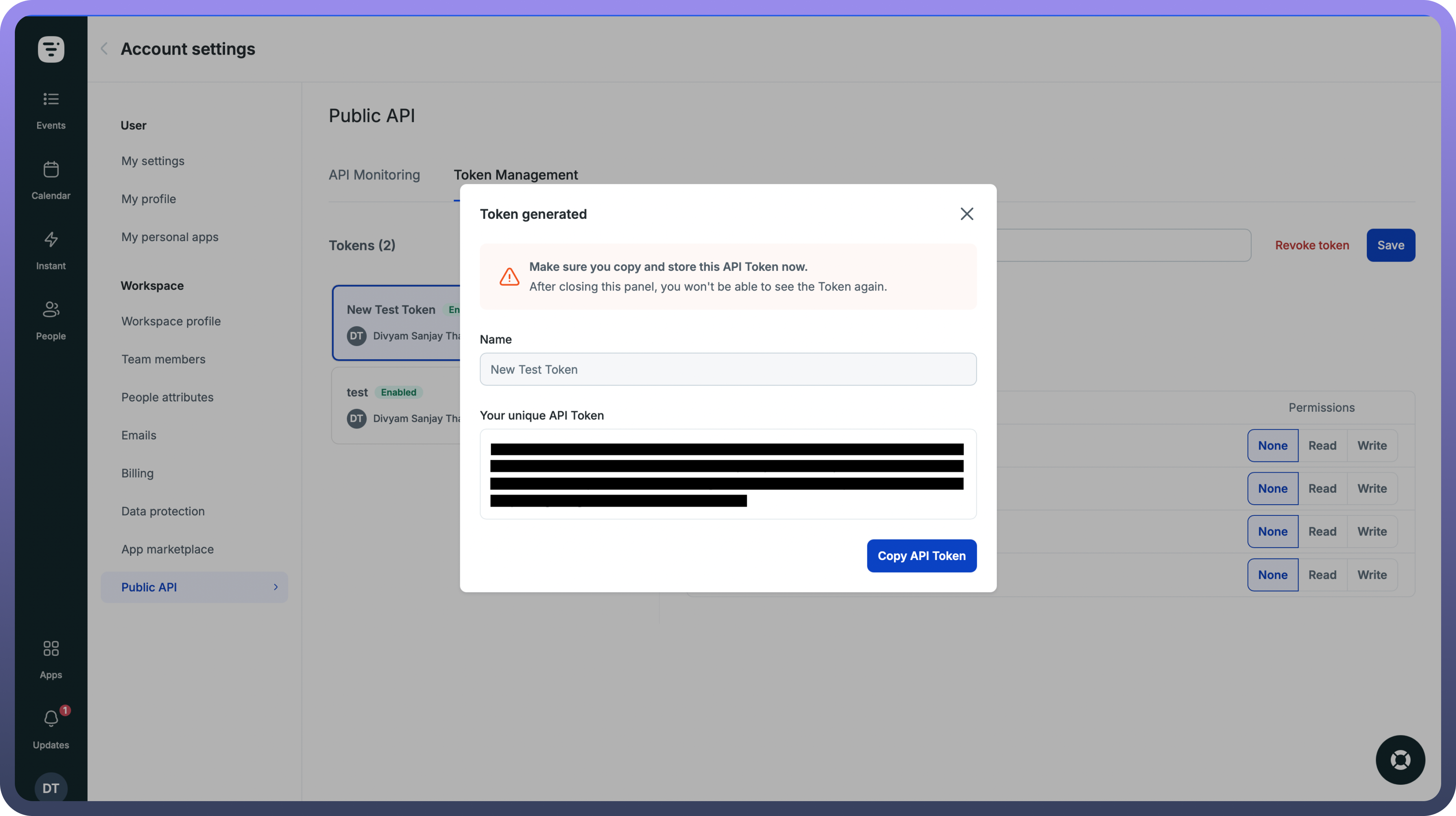Open Team members settings page

click(163, 359)
